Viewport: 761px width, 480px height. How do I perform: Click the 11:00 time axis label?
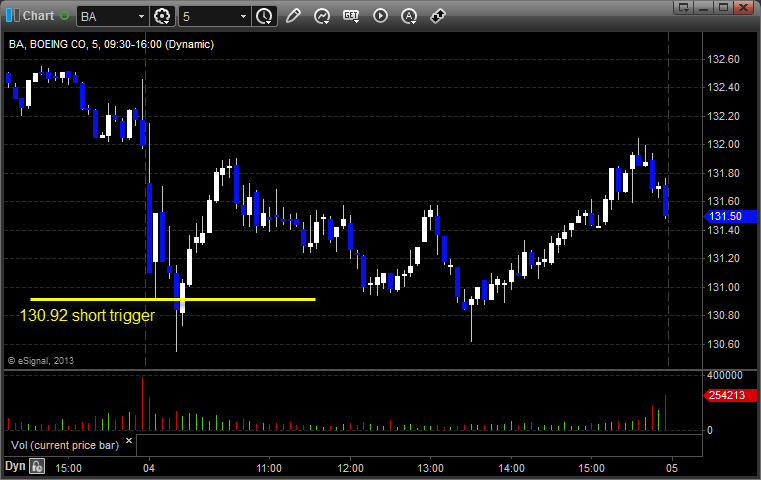(269, 468)
